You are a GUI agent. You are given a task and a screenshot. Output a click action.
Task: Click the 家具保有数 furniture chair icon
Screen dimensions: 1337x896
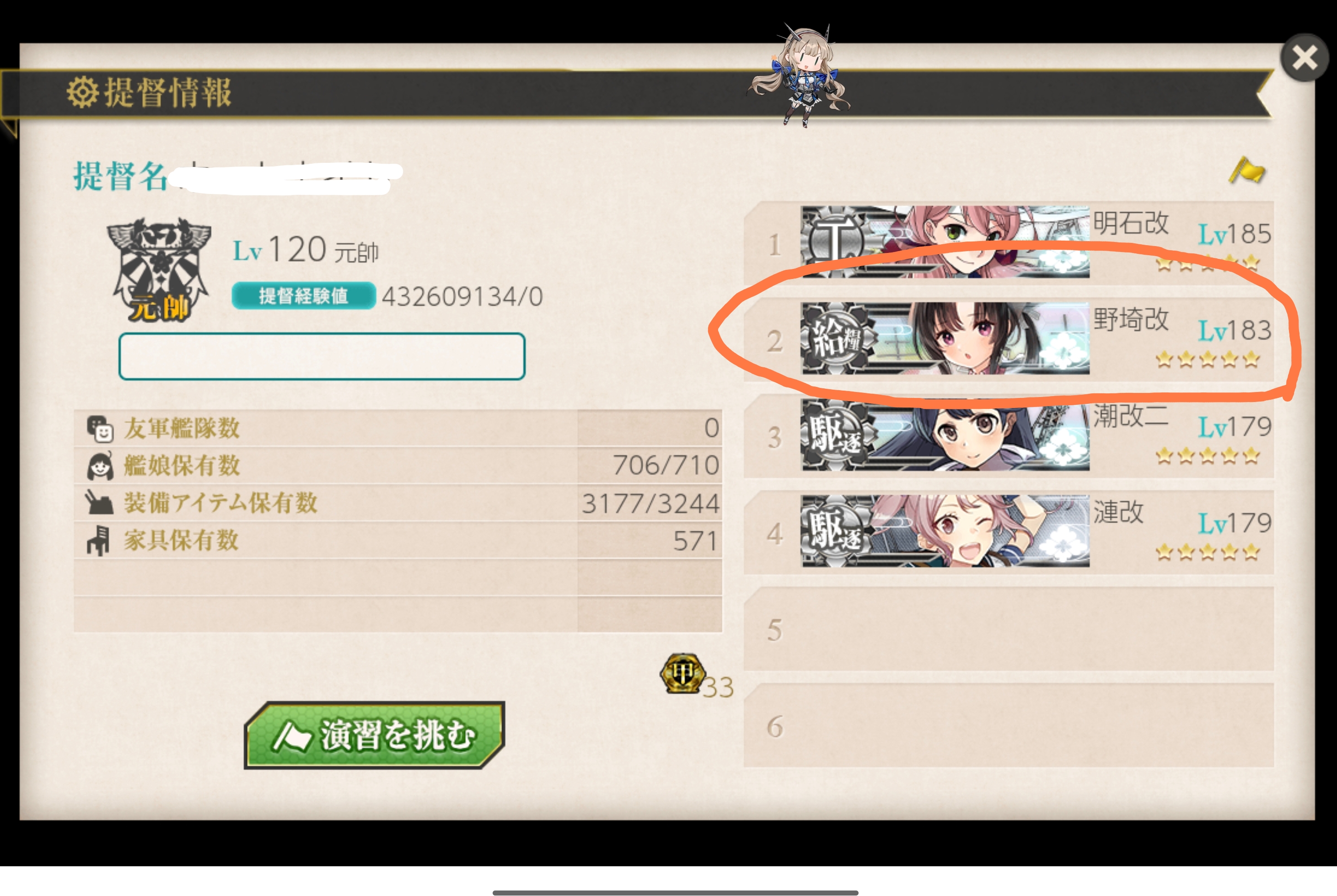98,540
